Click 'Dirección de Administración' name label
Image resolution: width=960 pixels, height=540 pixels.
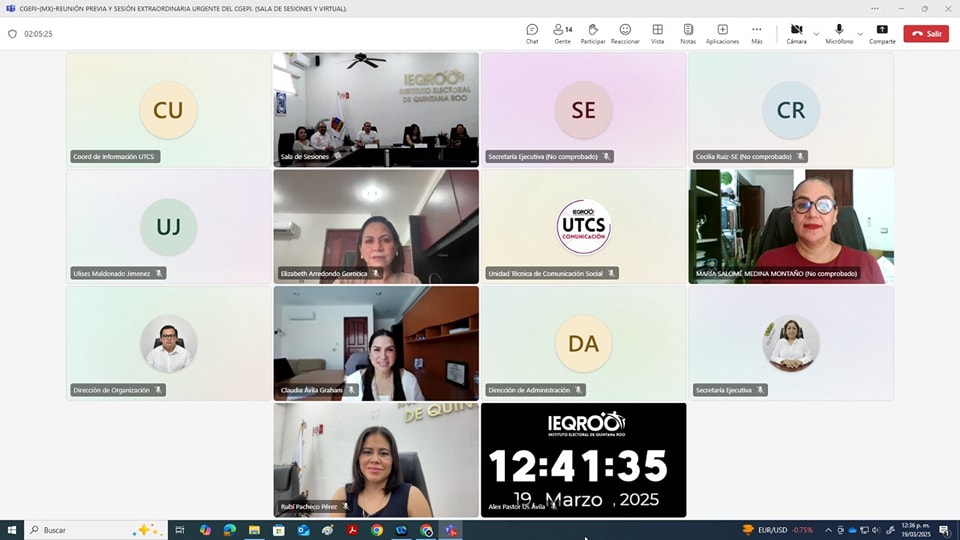[x=535, y=390]
